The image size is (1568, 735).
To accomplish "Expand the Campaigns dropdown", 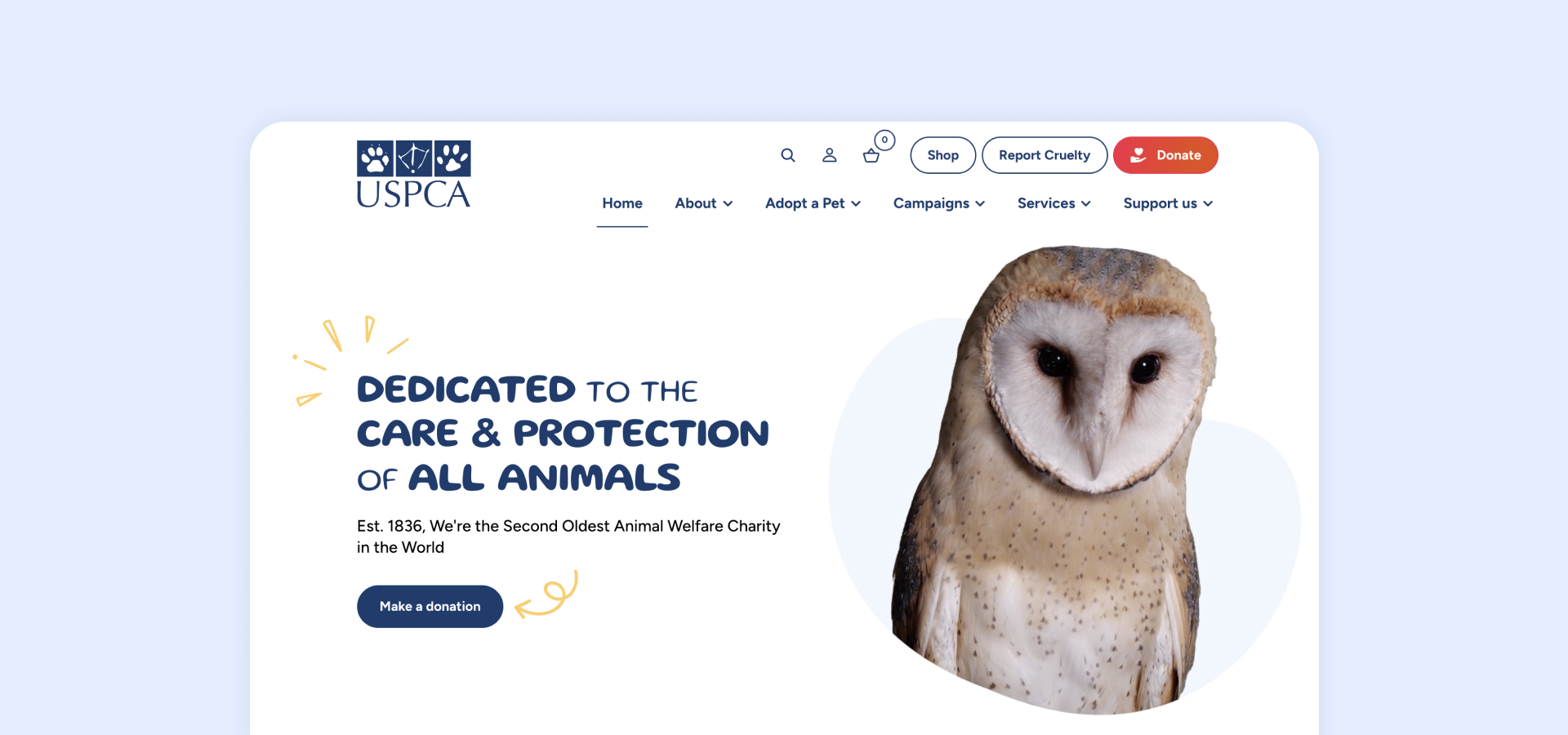I will (939, 203).
